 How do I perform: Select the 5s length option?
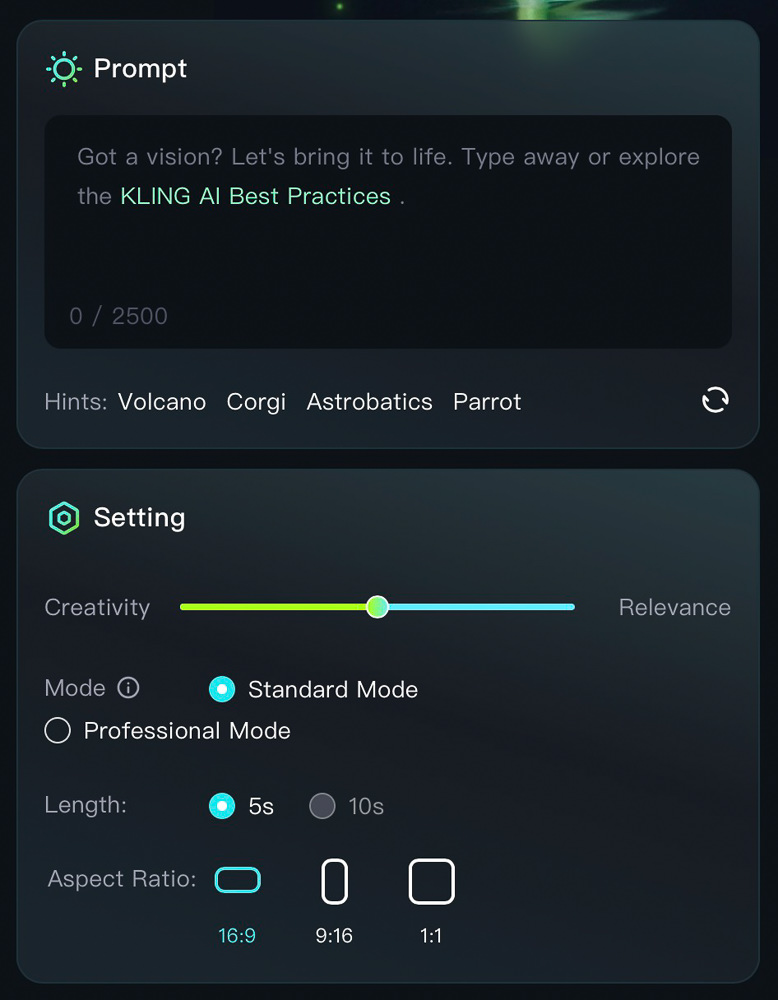(x=222, y=806)
